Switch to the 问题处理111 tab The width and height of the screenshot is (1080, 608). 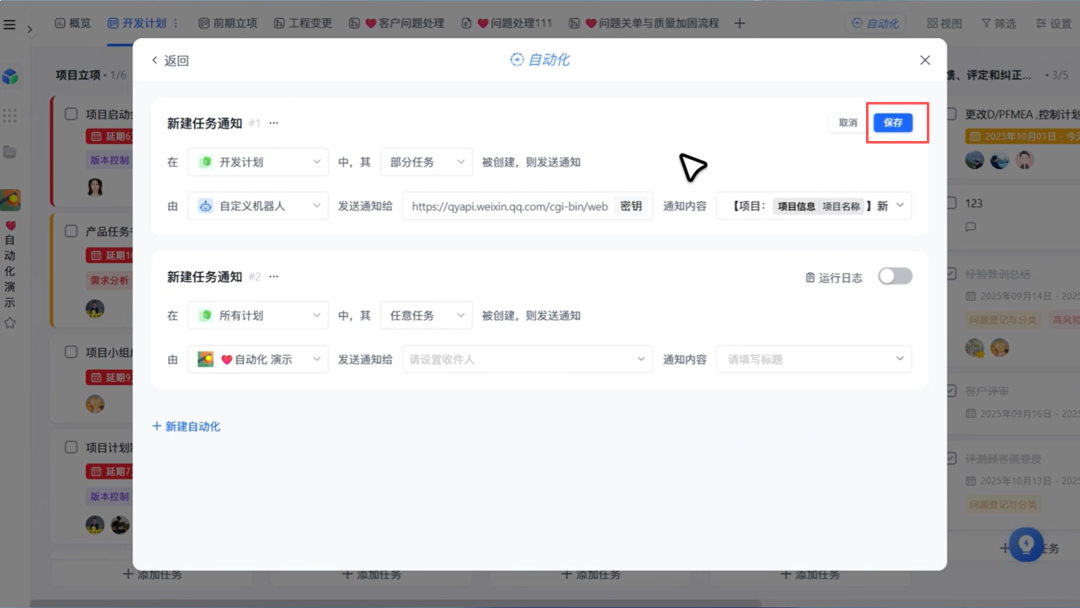(x=506, y=23)
